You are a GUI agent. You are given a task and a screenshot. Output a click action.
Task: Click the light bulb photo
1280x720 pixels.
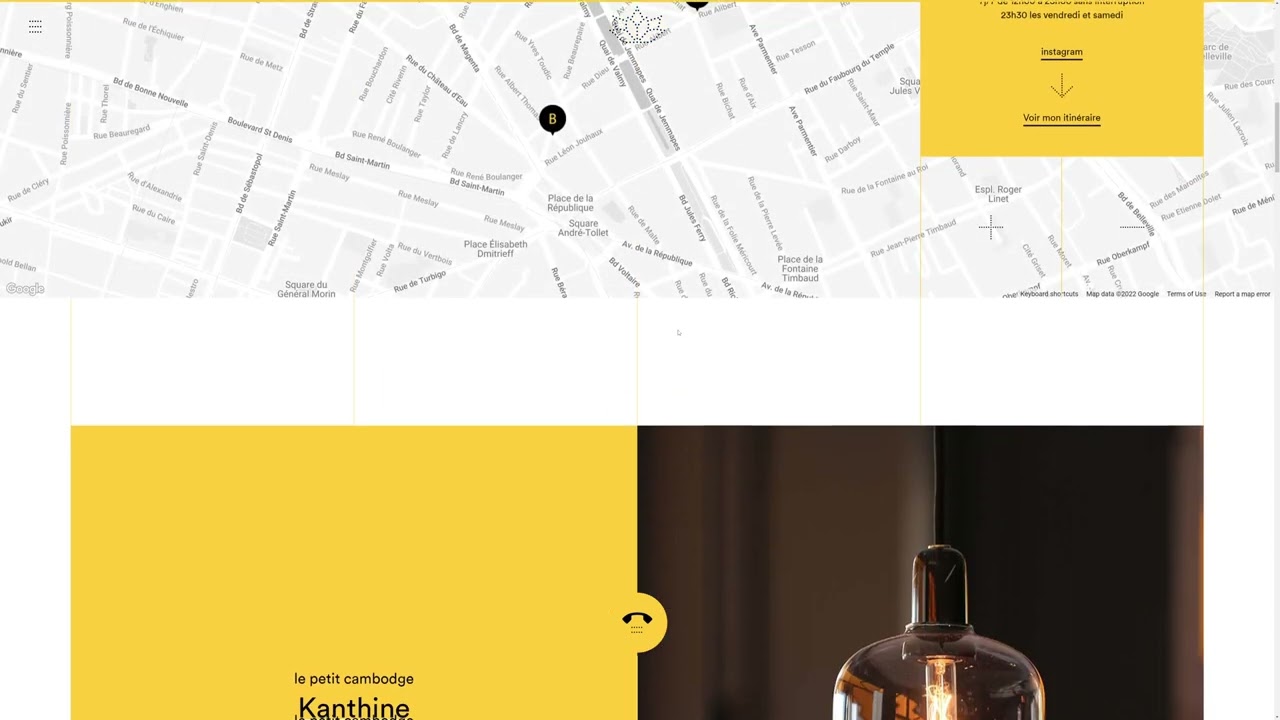point(920,572)
